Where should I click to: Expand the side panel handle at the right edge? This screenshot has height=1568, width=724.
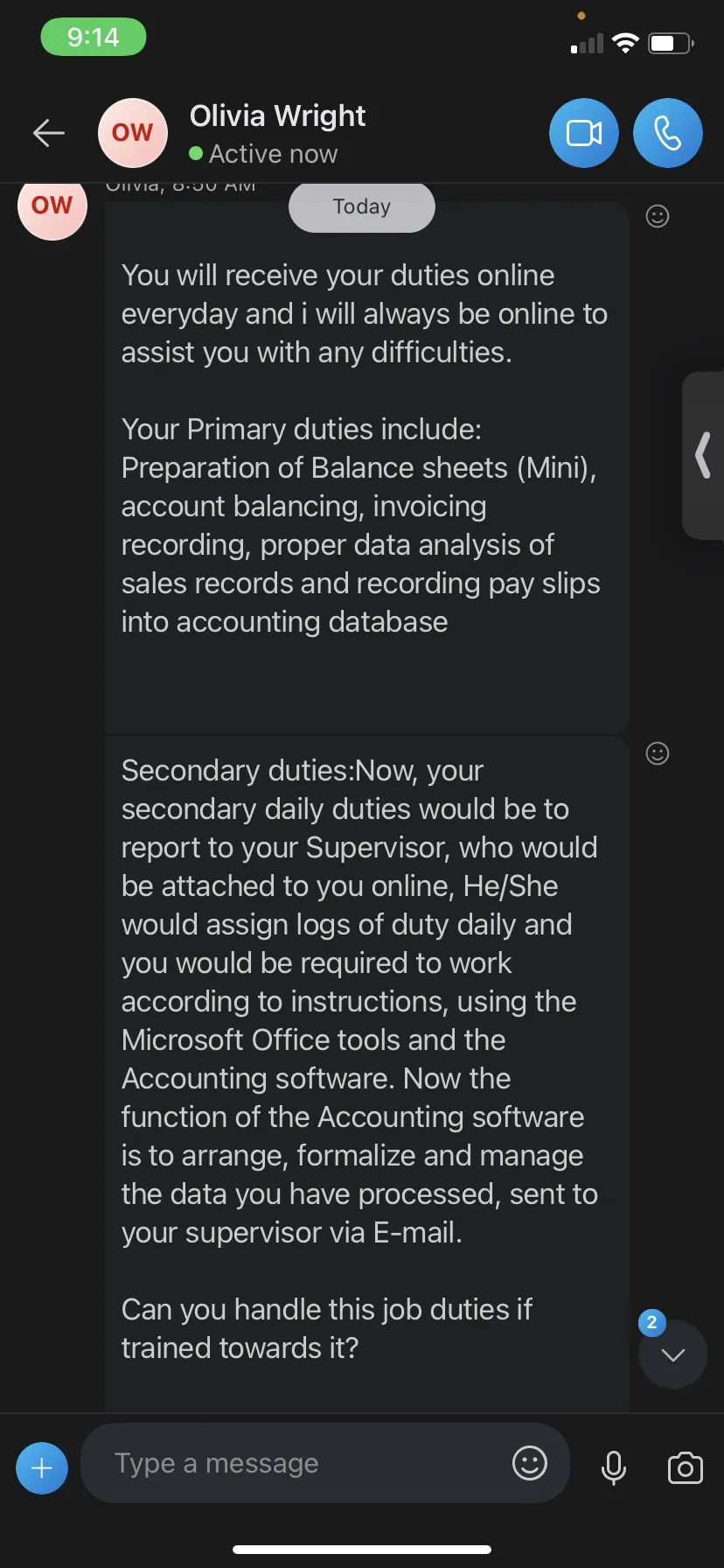pos(703,455)
